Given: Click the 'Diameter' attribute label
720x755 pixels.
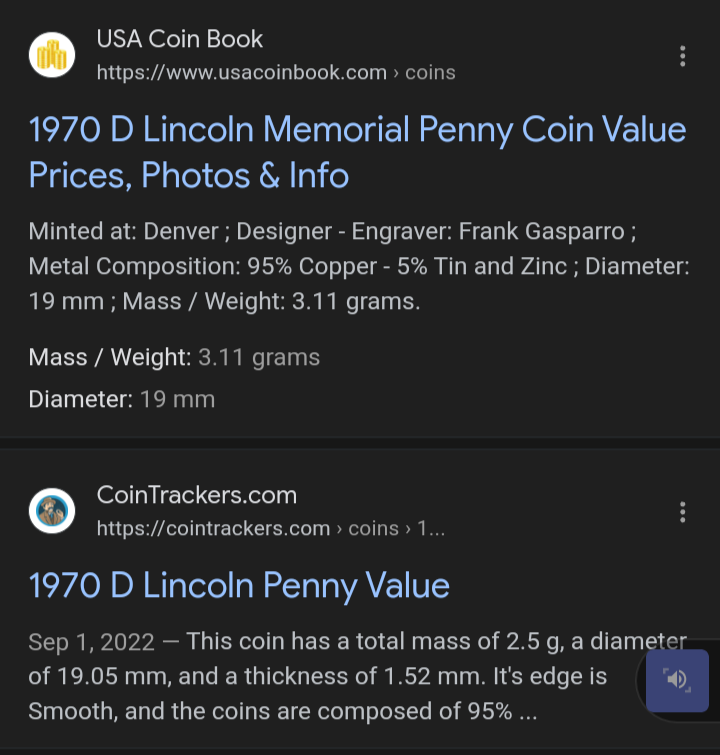Looking at the screenshot, I should tap(80, 400).
